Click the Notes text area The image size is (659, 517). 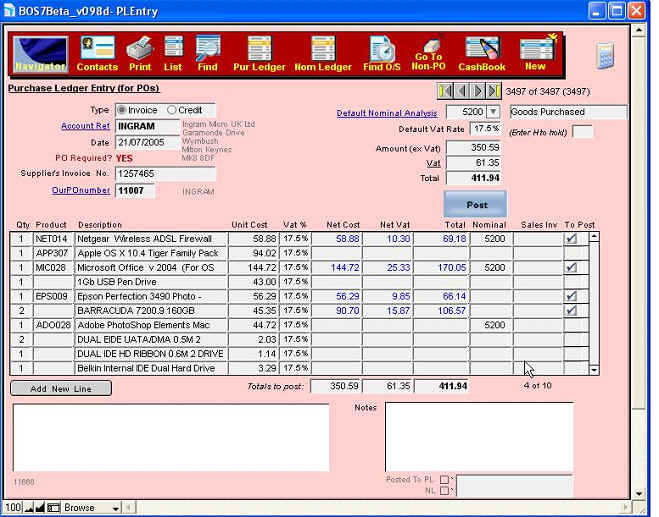pos(479,437)
